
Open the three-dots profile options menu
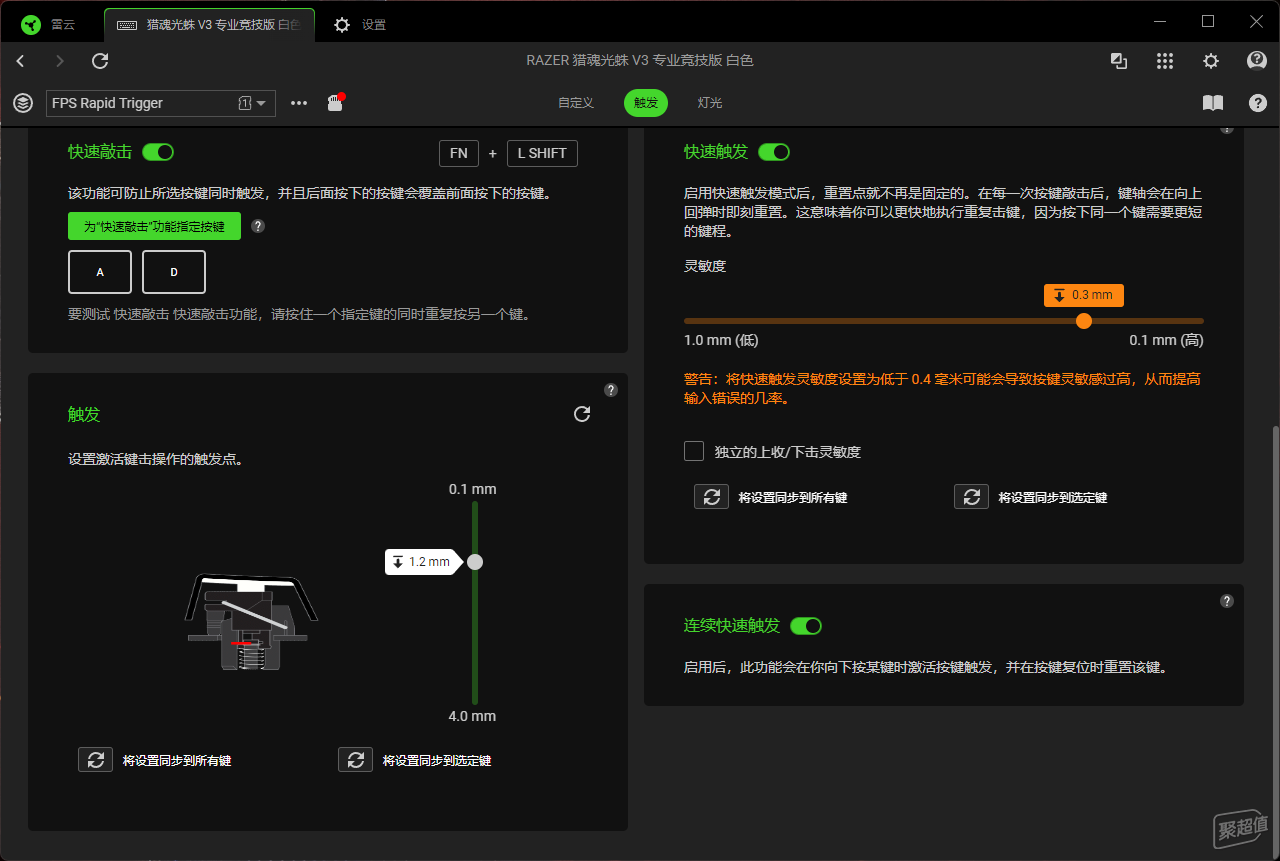click(299, 103)
